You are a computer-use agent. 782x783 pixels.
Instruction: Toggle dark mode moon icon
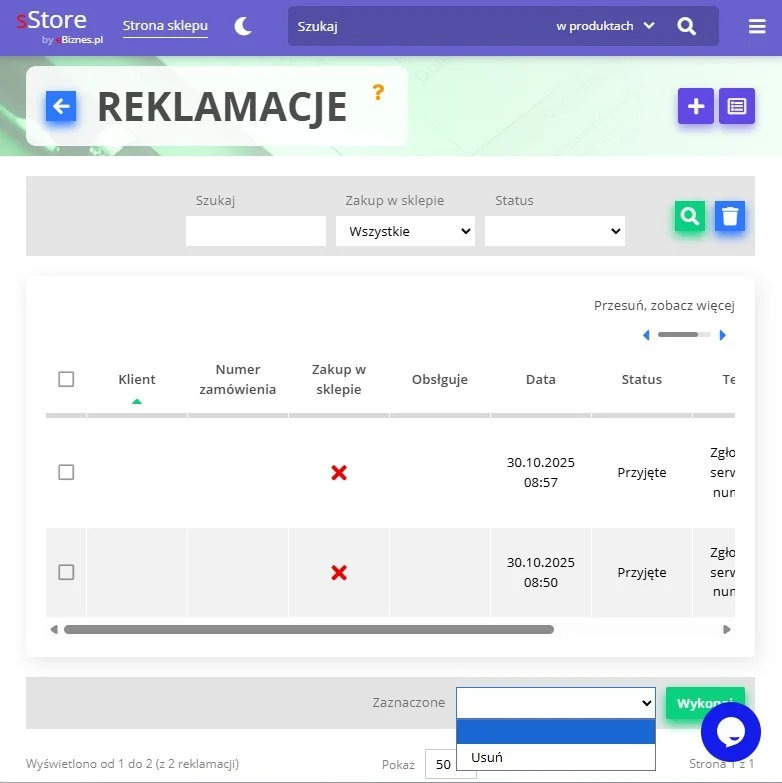[x=243, y=26]
